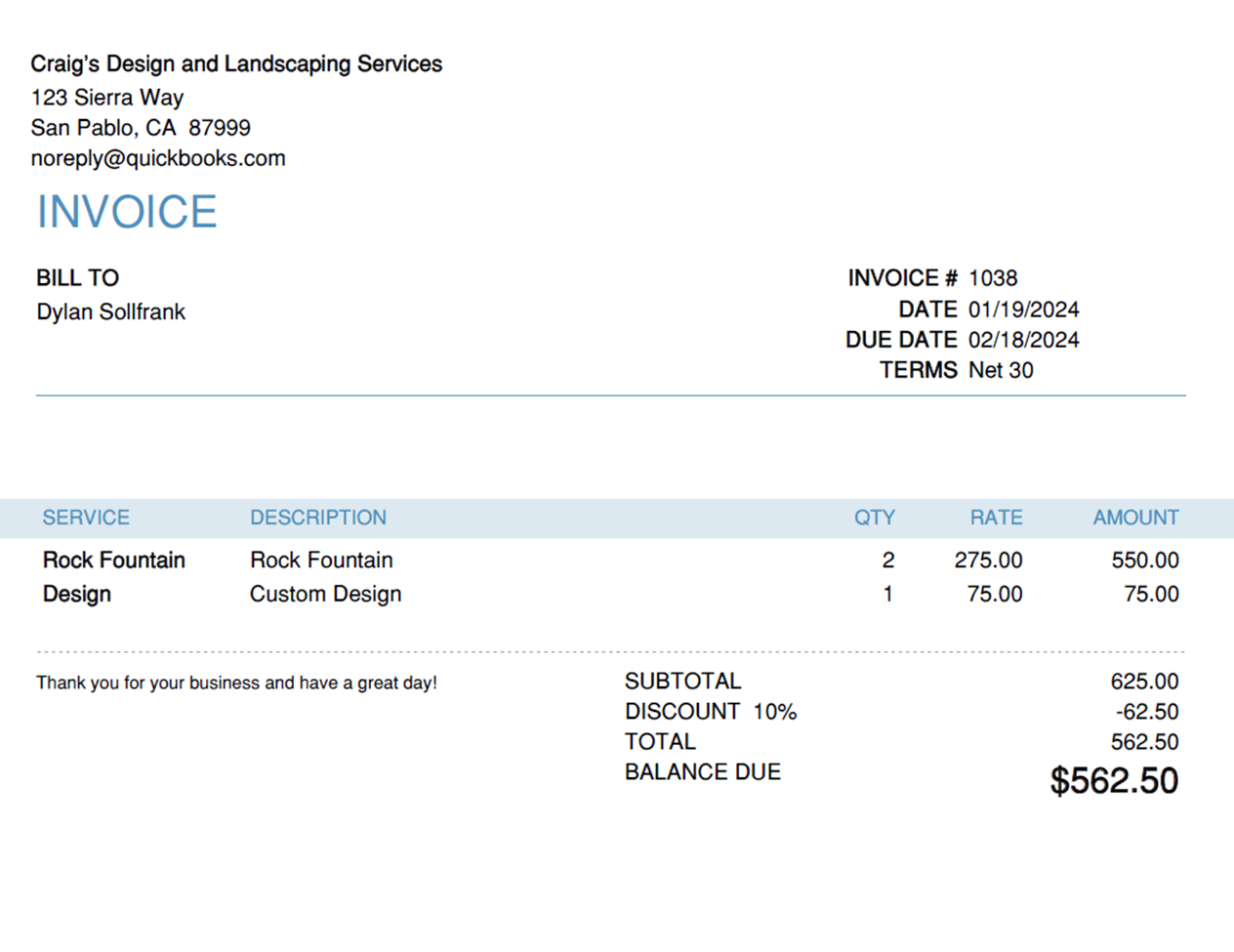Click the subtotal value 625.00
1234x952 pixels.
(x=1144, y=682)
